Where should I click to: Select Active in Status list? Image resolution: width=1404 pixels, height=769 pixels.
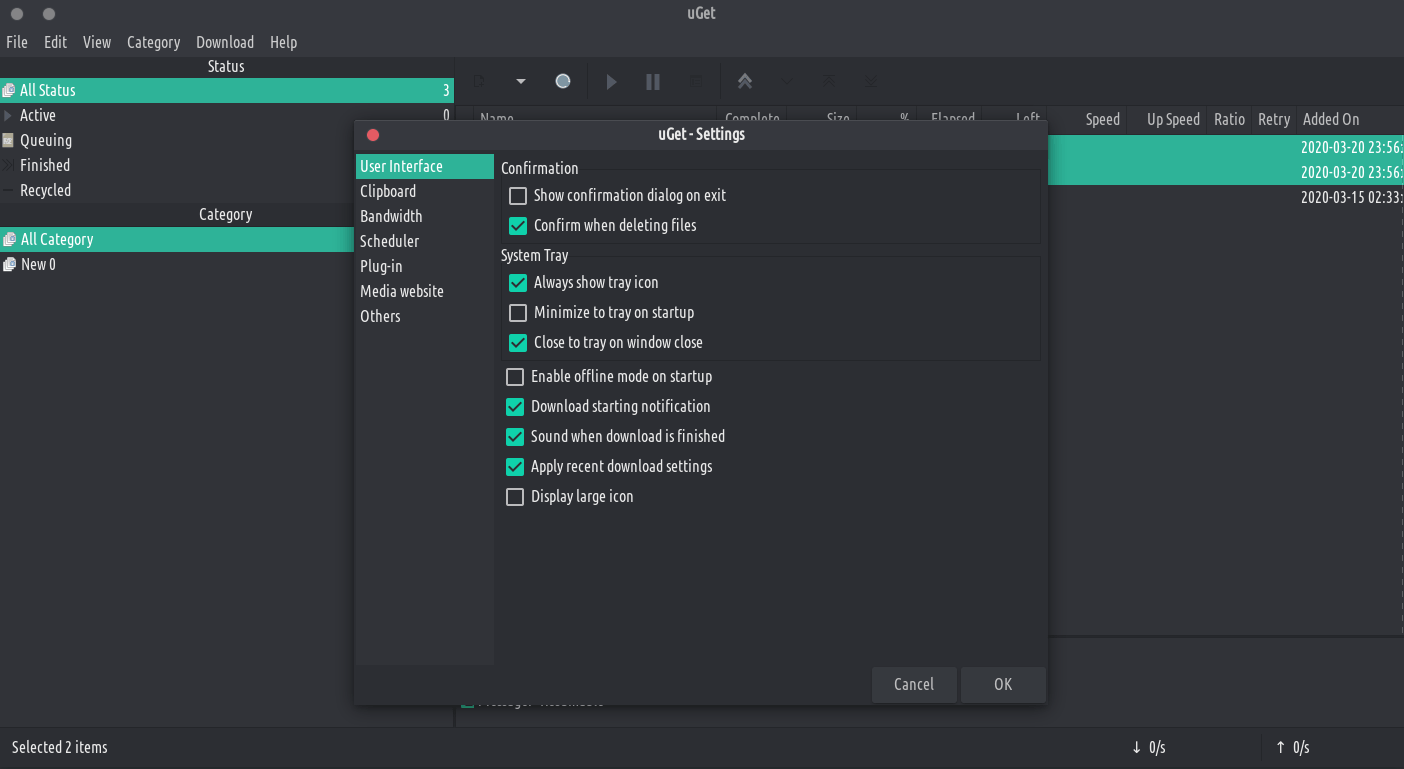[226, 115]
